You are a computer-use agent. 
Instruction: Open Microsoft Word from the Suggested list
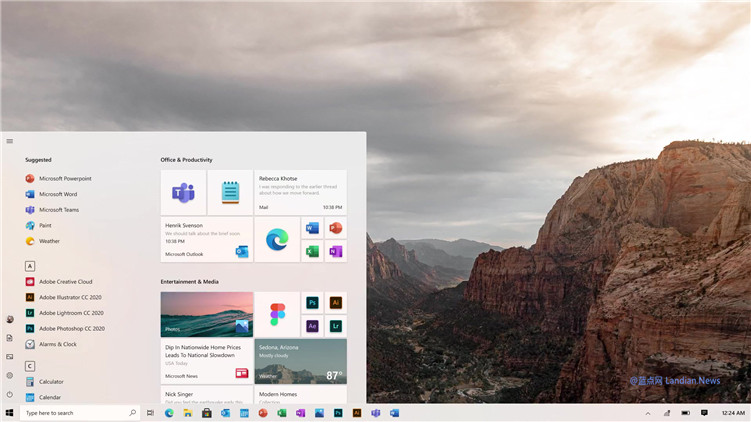pos(51,194)
